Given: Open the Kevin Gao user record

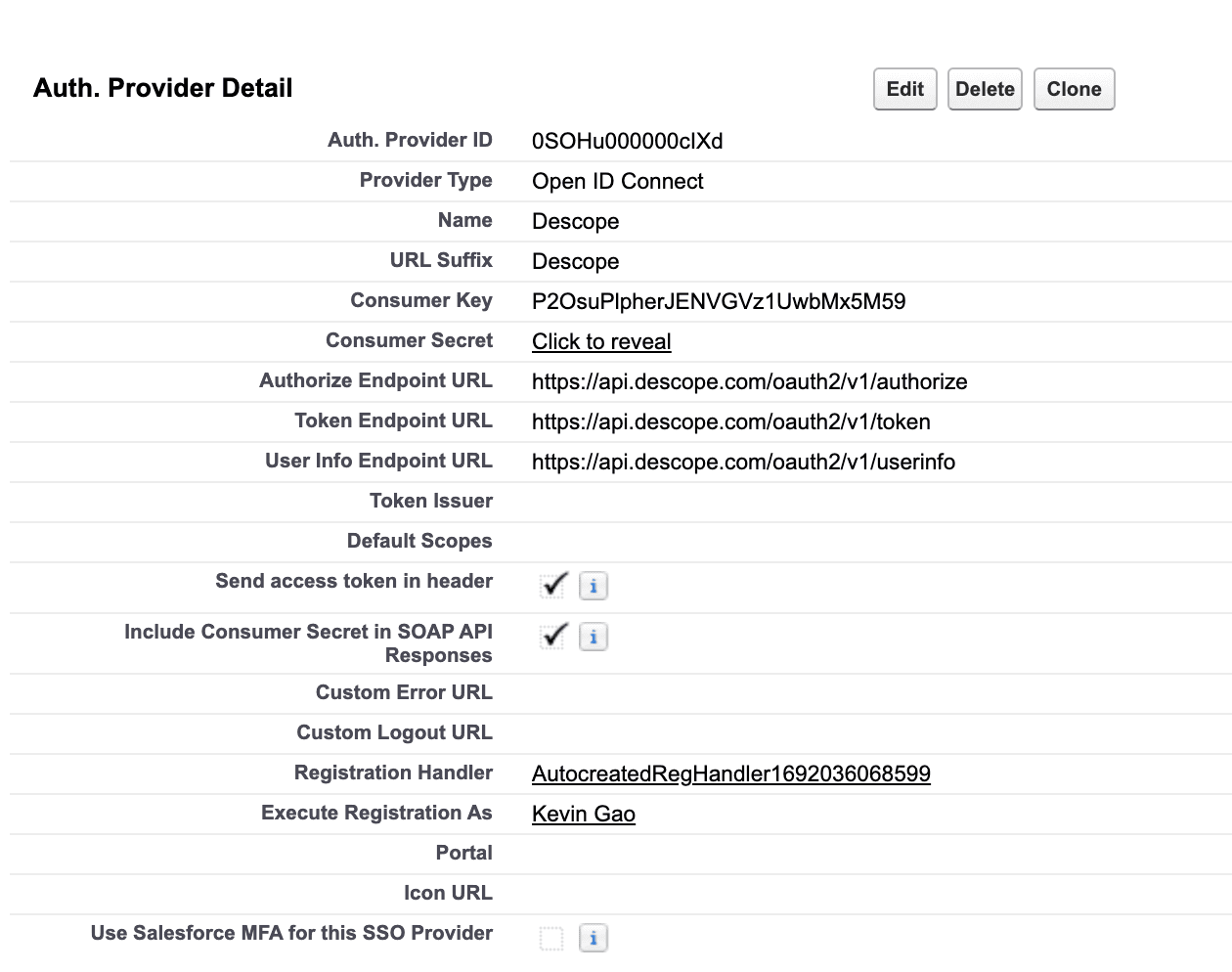Looking at the screenshot, I should coord(583,813).
